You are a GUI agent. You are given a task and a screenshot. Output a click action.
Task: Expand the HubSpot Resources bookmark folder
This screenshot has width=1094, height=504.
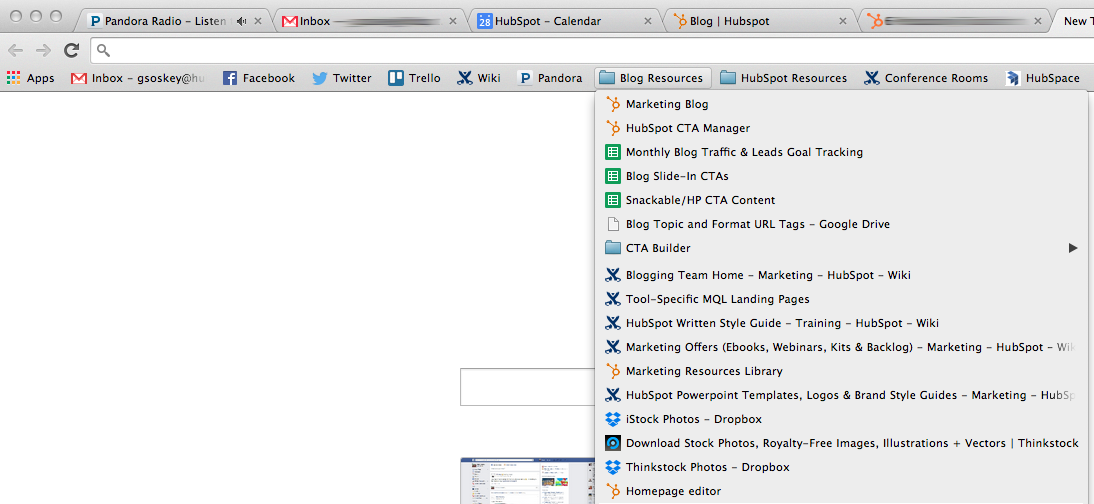coord(783,78)
